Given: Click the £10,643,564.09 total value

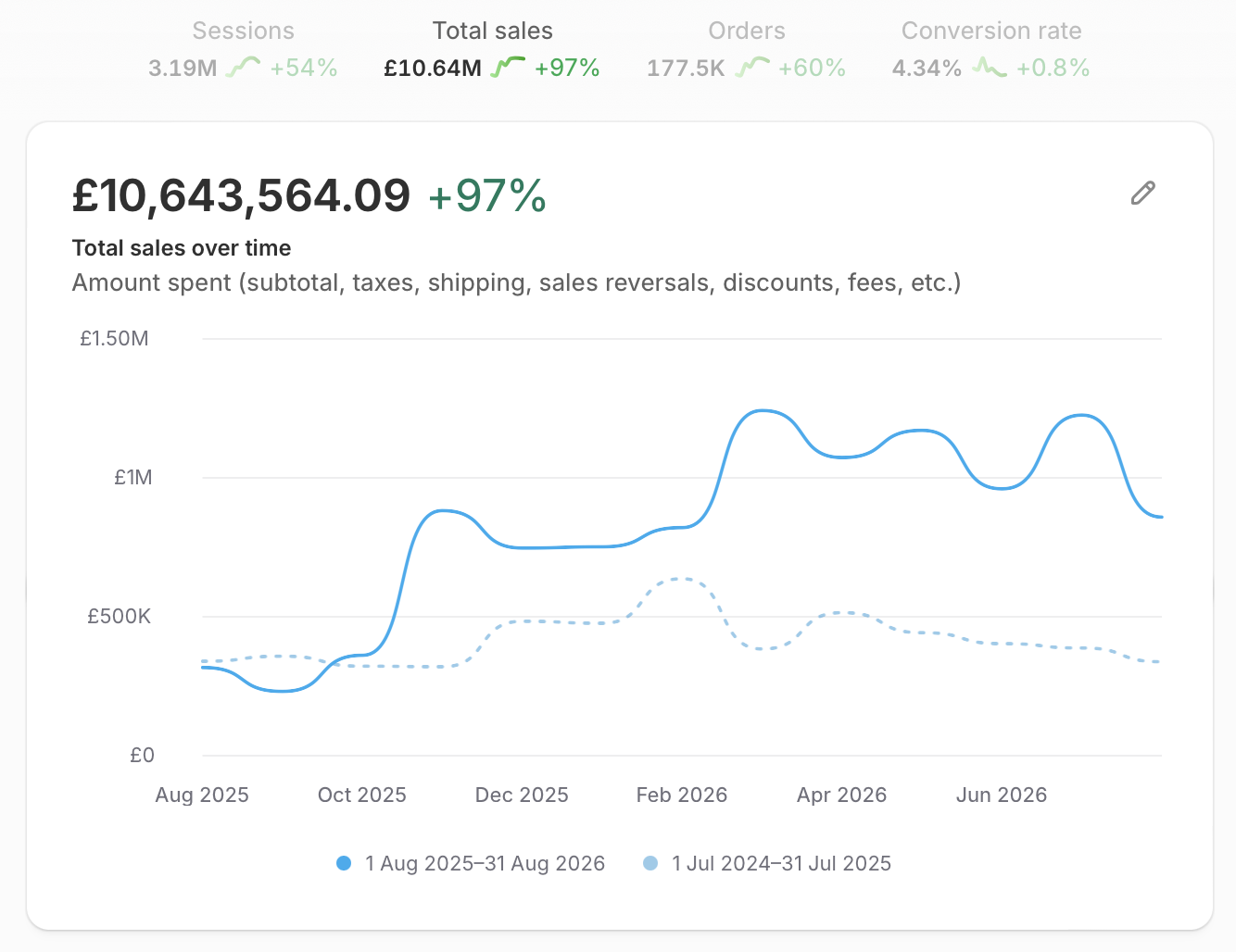Looking at the screenshot, I should click(x=241, y=195).
